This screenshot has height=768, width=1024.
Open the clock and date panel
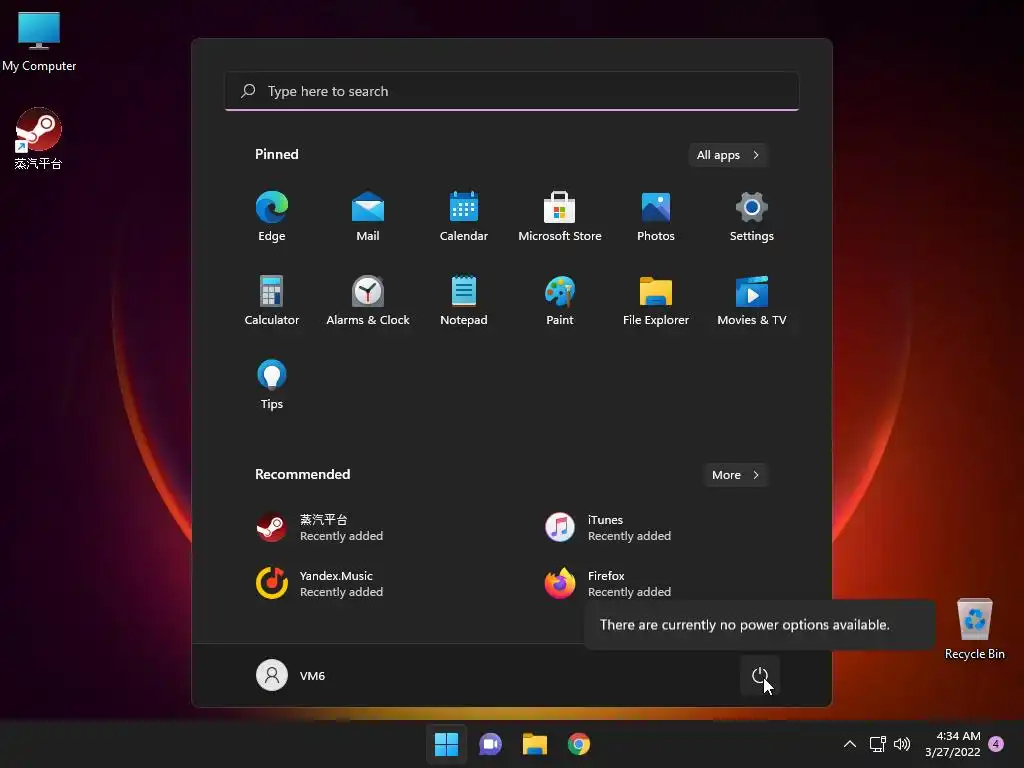pos(952,744)
